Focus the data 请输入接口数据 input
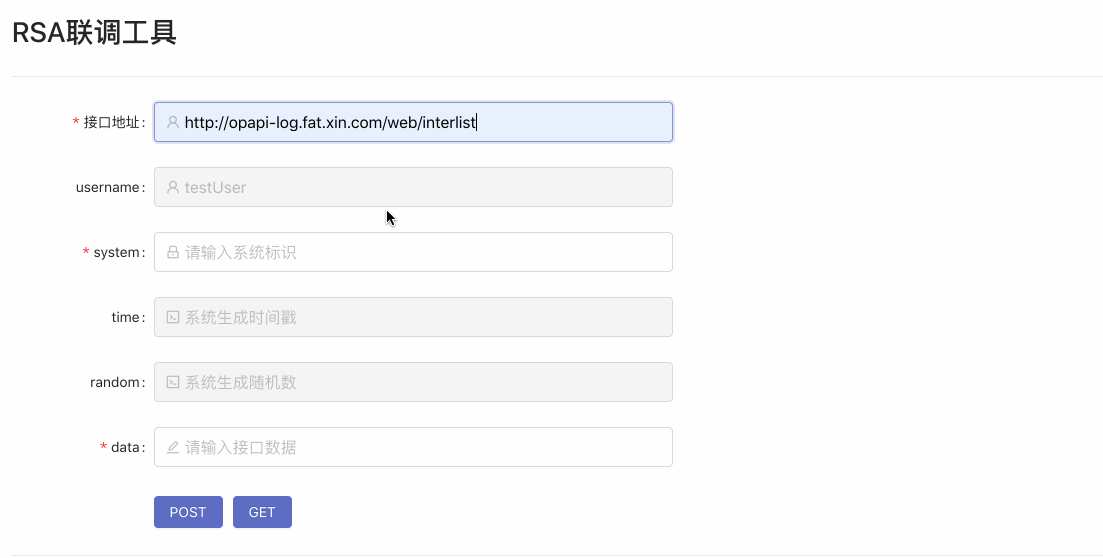This screenshot has width=1103, height=558. pos(420,447)
